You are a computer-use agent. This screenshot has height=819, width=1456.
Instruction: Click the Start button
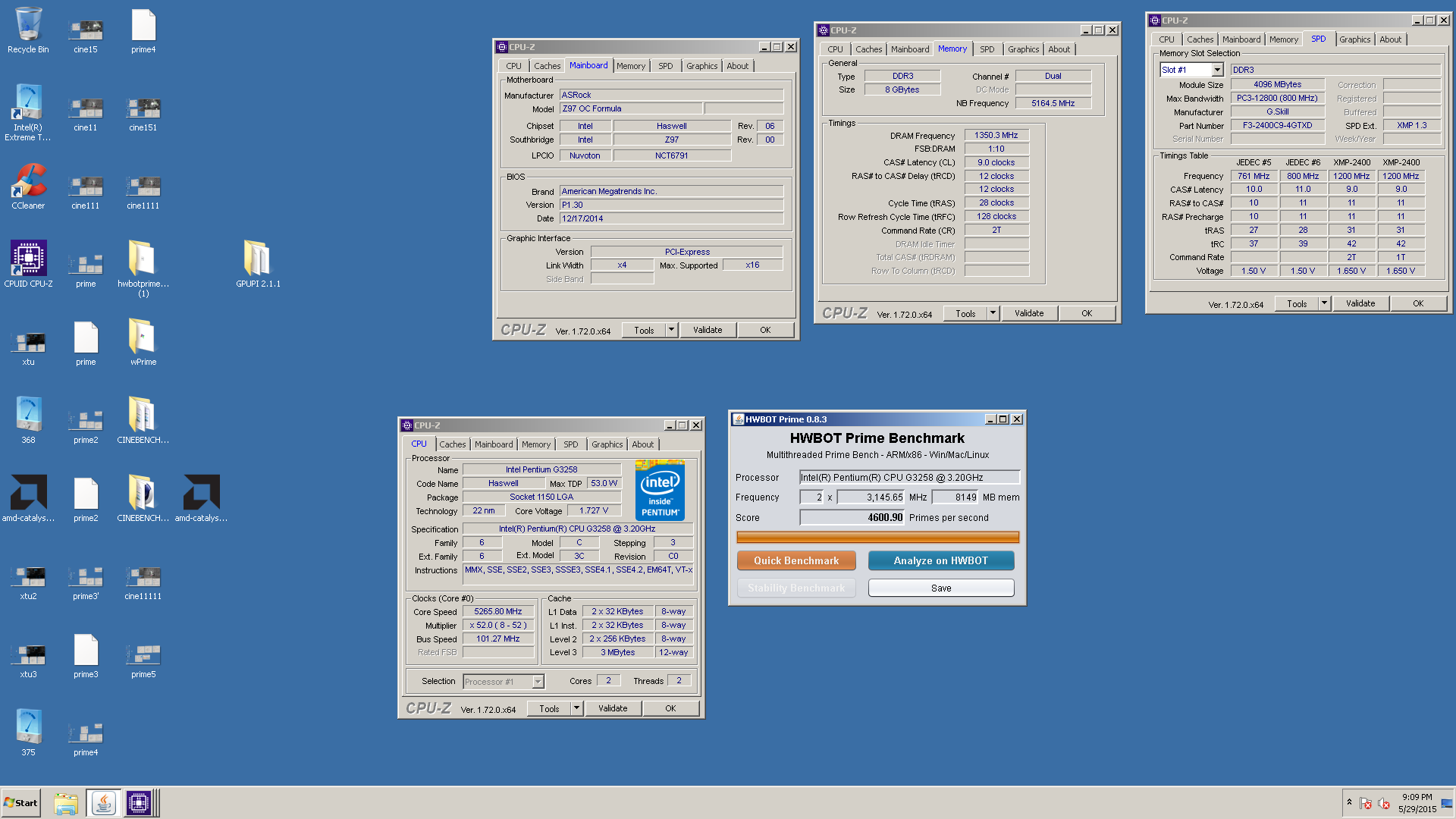coord(20,803)
